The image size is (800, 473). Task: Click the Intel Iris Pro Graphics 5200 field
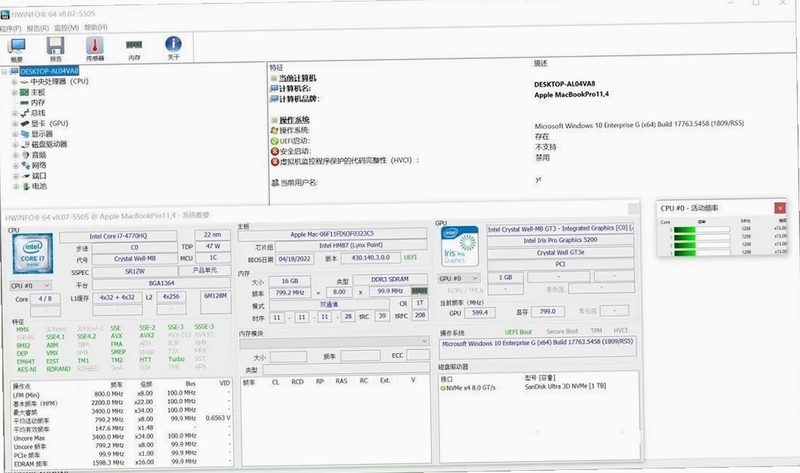coord(560,240)
